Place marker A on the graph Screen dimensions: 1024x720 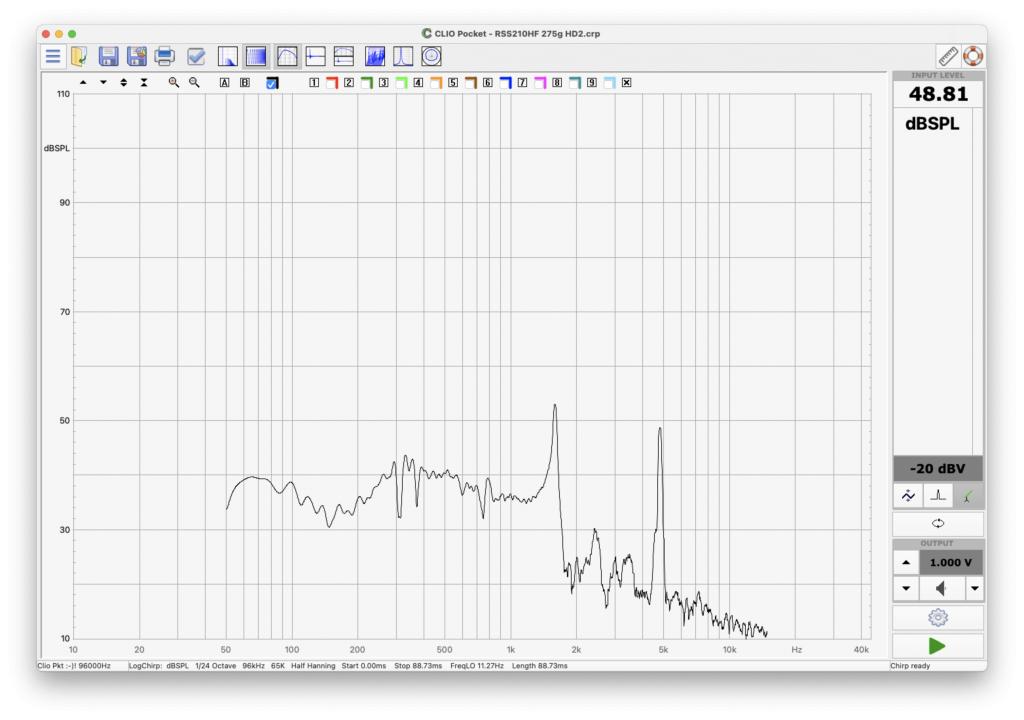(225, 83)
